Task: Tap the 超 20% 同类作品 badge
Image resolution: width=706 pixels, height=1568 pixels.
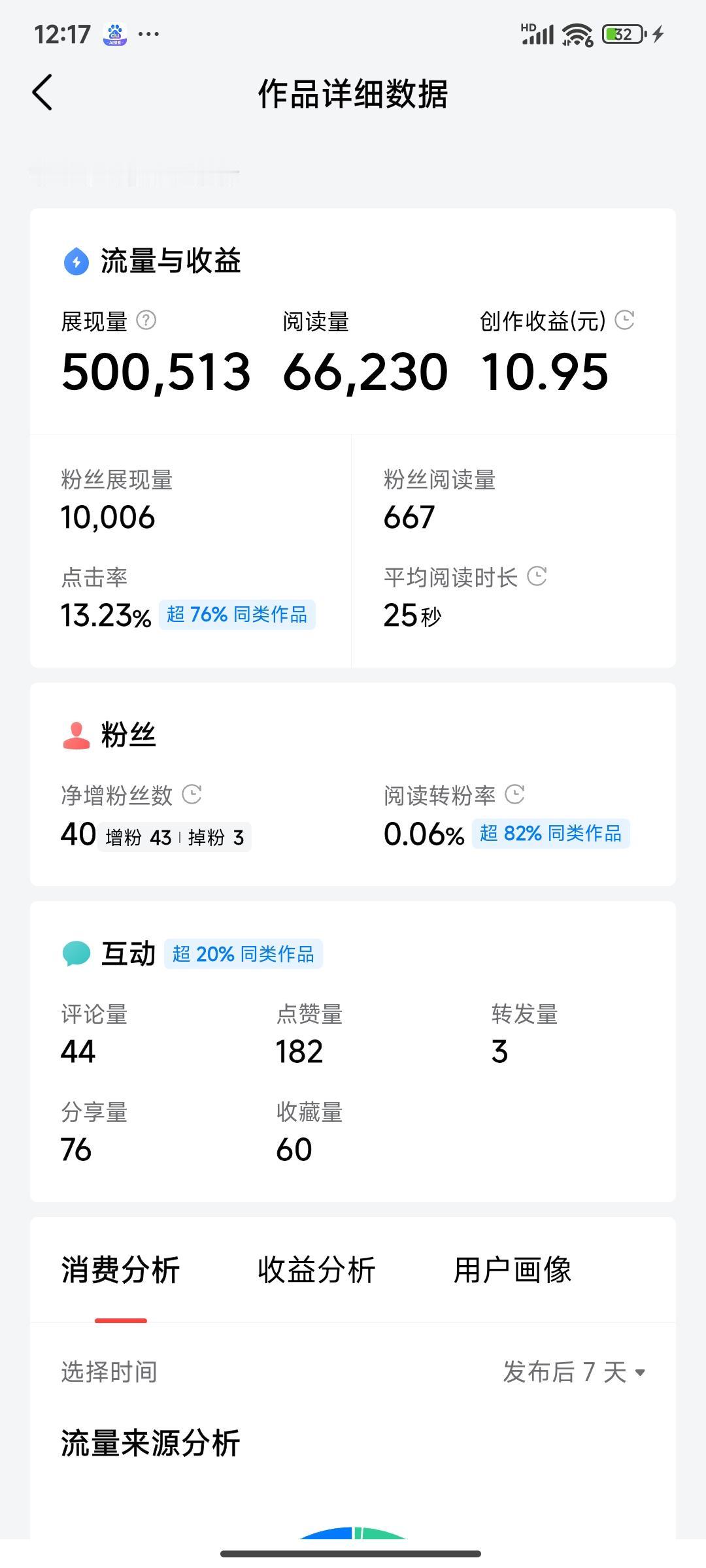Action: (243, 954)
